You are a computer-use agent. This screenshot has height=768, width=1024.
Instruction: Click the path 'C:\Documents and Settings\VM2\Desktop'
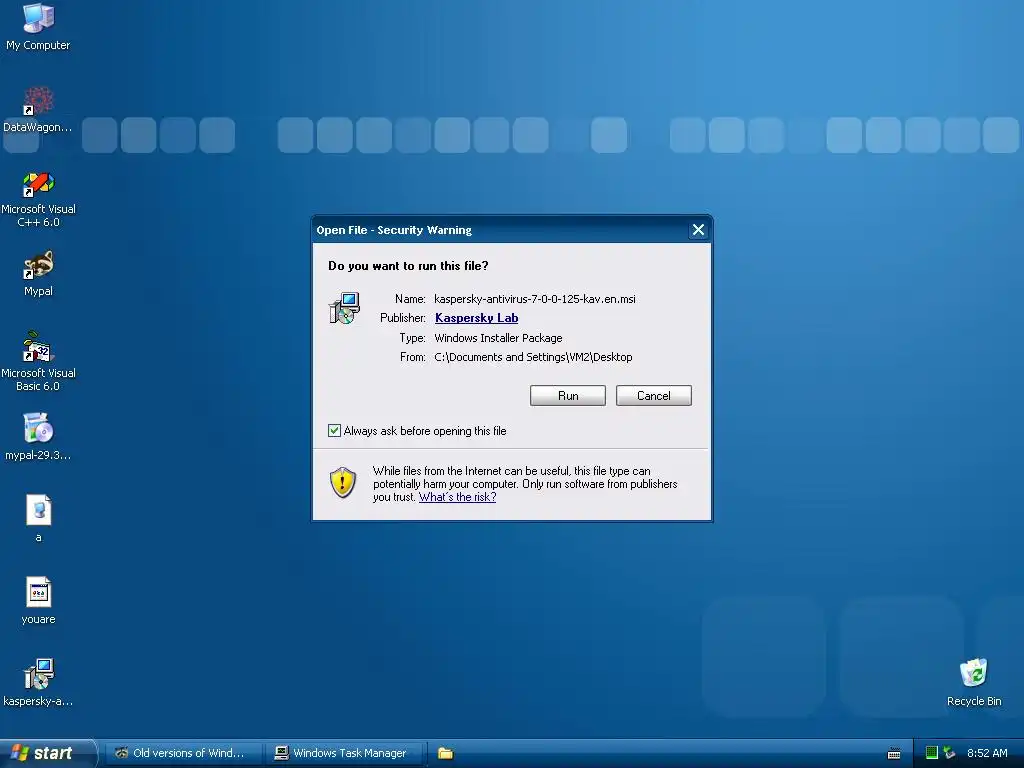tap(533, 357)
